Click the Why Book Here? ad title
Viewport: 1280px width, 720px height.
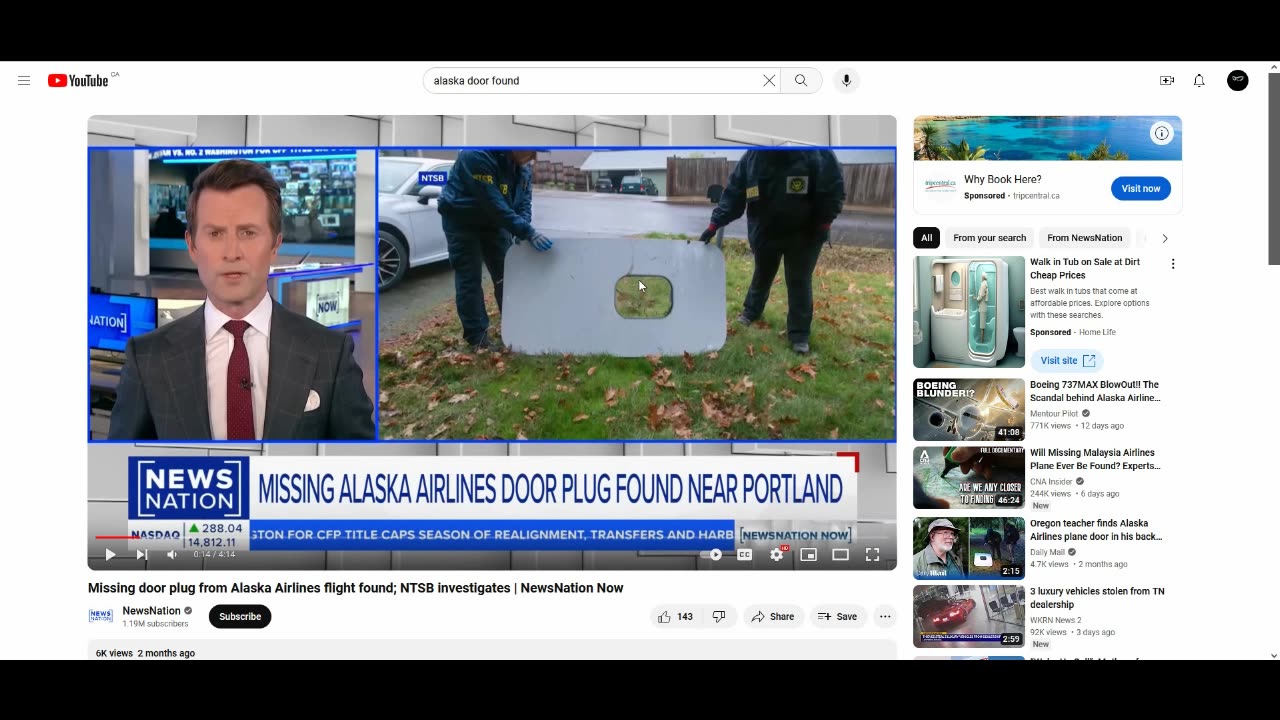point(1002,180)
